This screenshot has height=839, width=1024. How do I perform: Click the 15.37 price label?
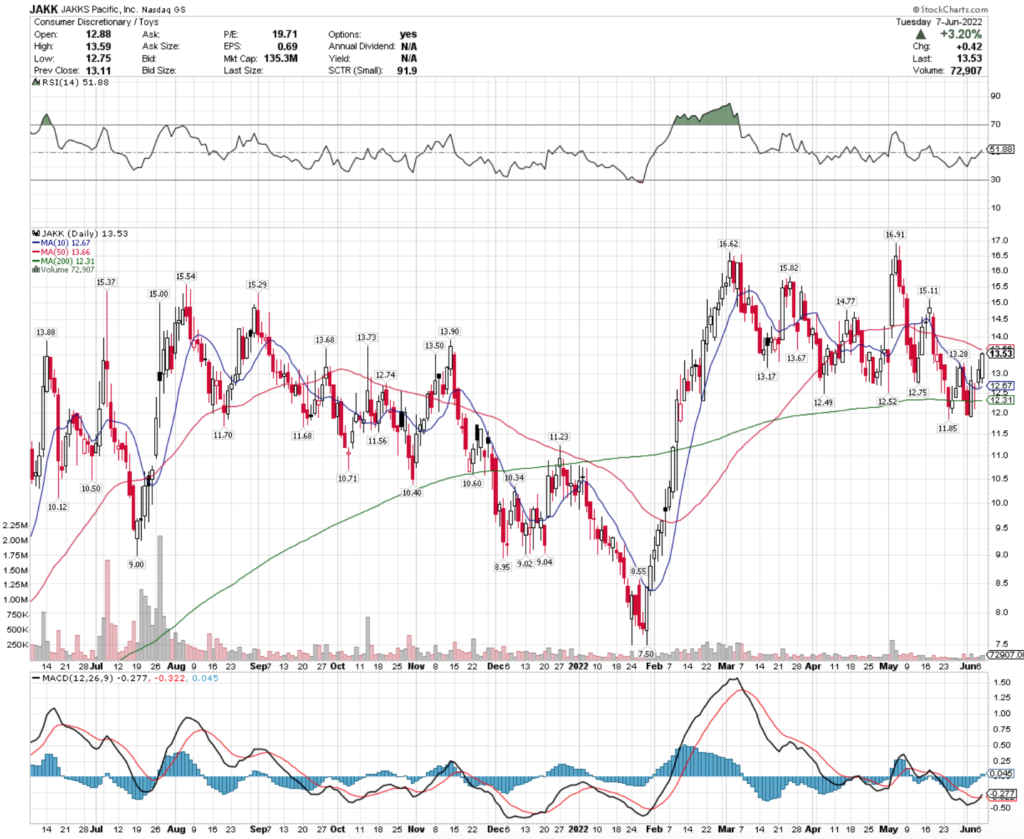tap(106, 282)
